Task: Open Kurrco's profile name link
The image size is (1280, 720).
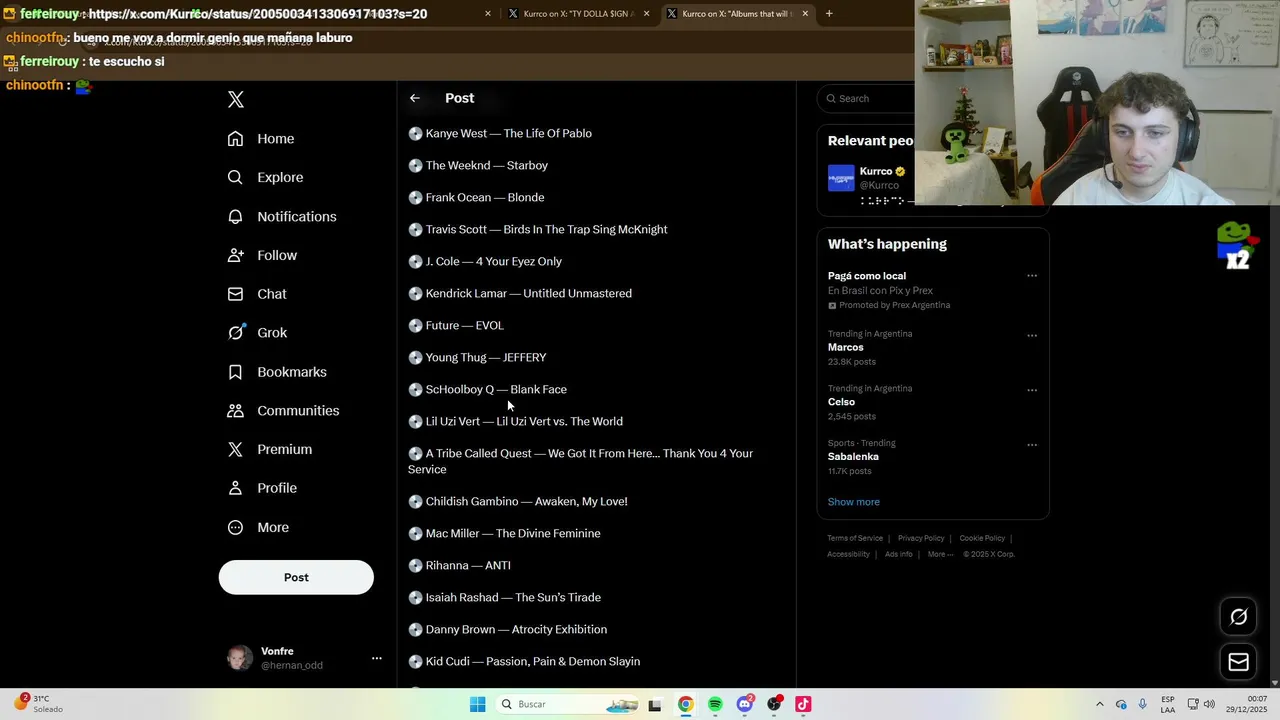Action: [x=875, y=171]
